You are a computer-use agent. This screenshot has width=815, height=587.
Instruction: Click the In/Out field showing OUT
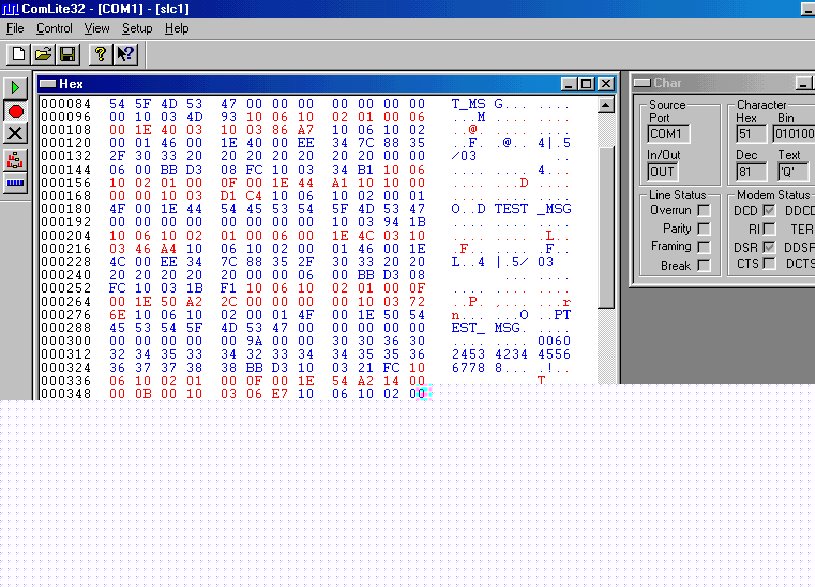point(662,172)
